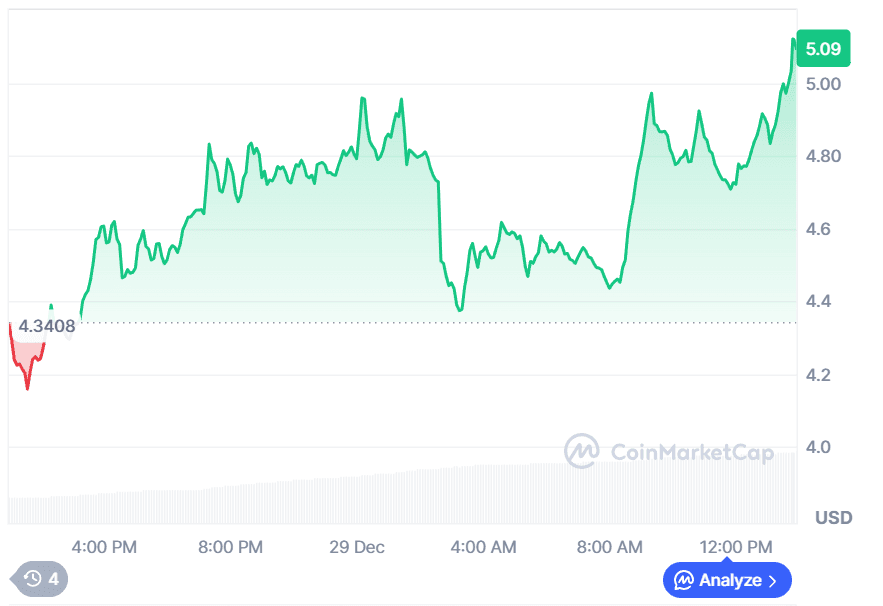Click the USD currency label

[833, 518]
